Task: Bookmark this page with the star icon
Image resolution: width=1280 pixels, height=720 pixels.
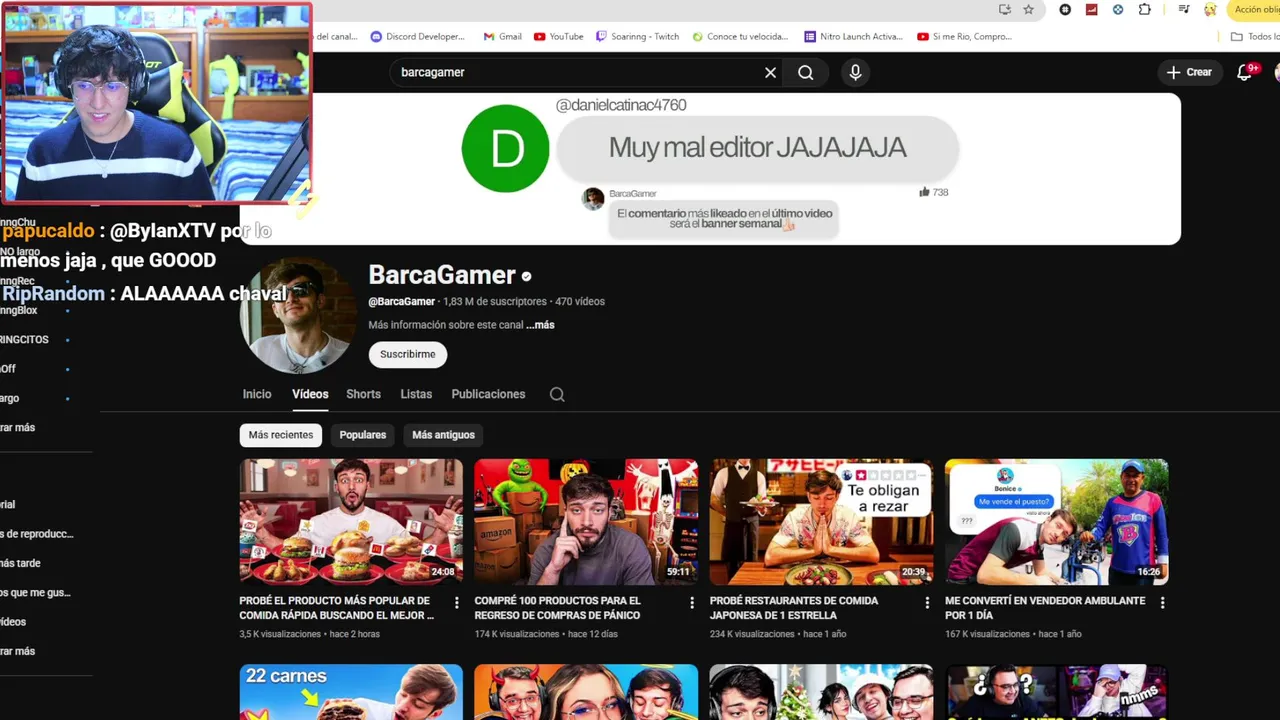Action: coord(1028,9)
